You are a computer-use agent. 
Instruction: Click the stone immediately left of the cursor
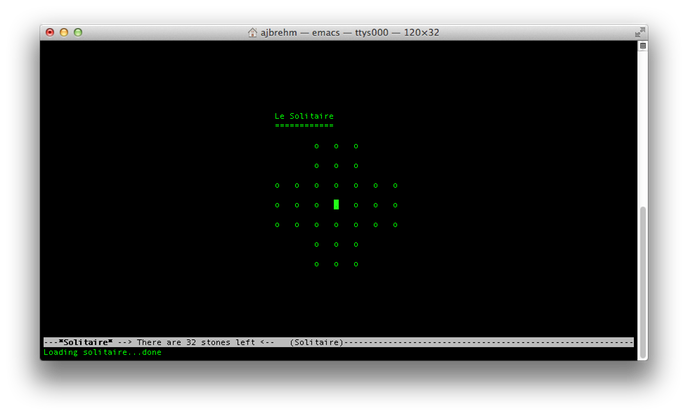click(316, 205)
